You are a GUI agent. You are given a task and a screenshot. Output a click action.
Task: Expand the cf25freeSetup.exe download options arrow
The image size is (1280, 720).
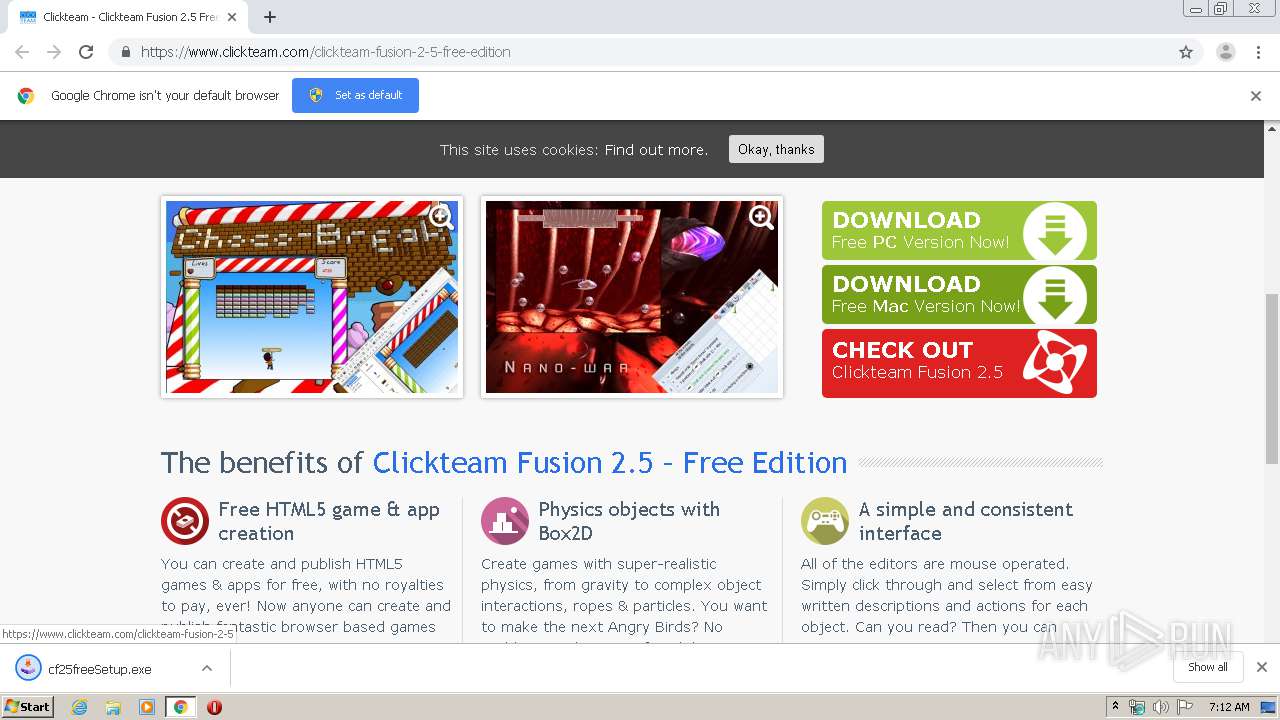click(x=206, y=668)
